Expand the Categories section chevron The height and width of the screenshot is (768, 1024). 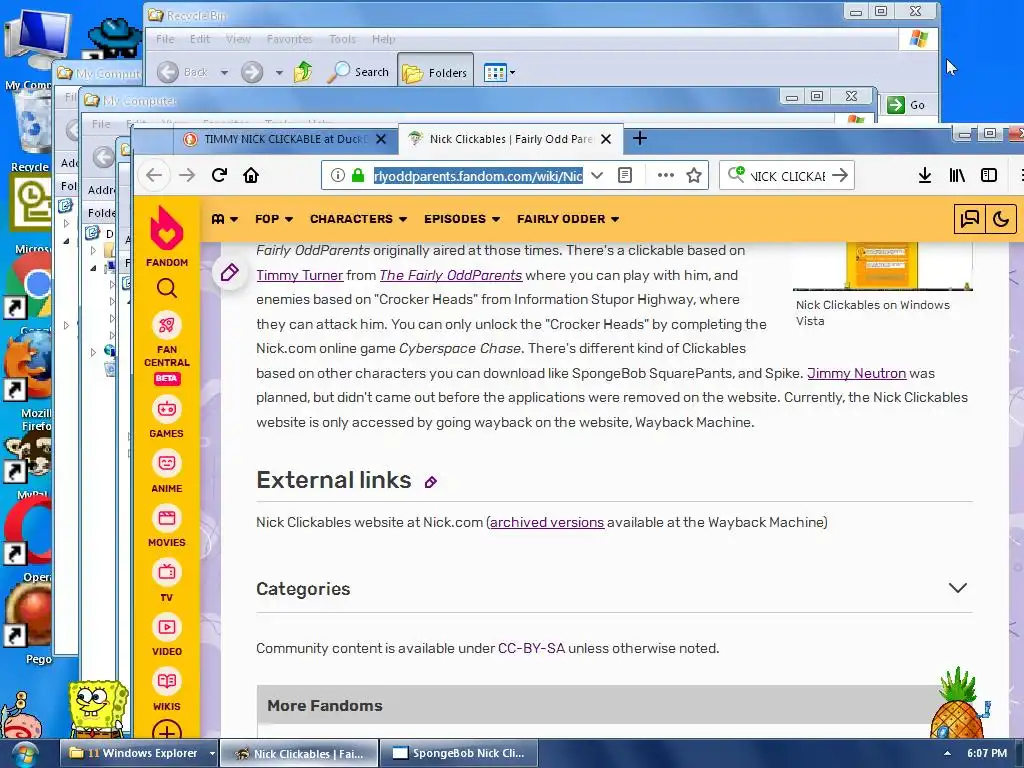pos(957,588)
